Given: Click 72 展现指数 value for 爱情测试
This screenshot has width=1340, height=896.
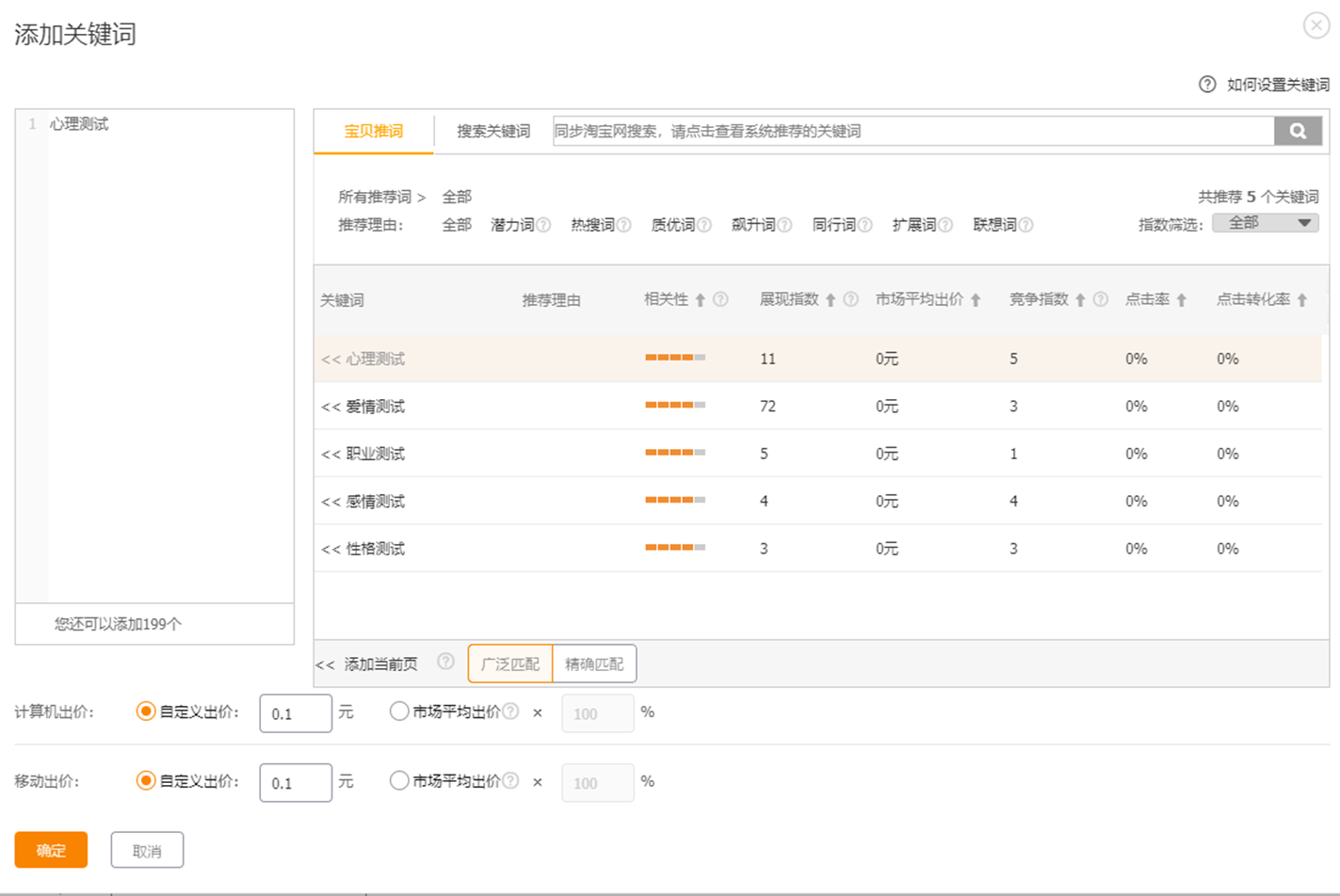Looking at the screenshot, I should coord(767,407).
